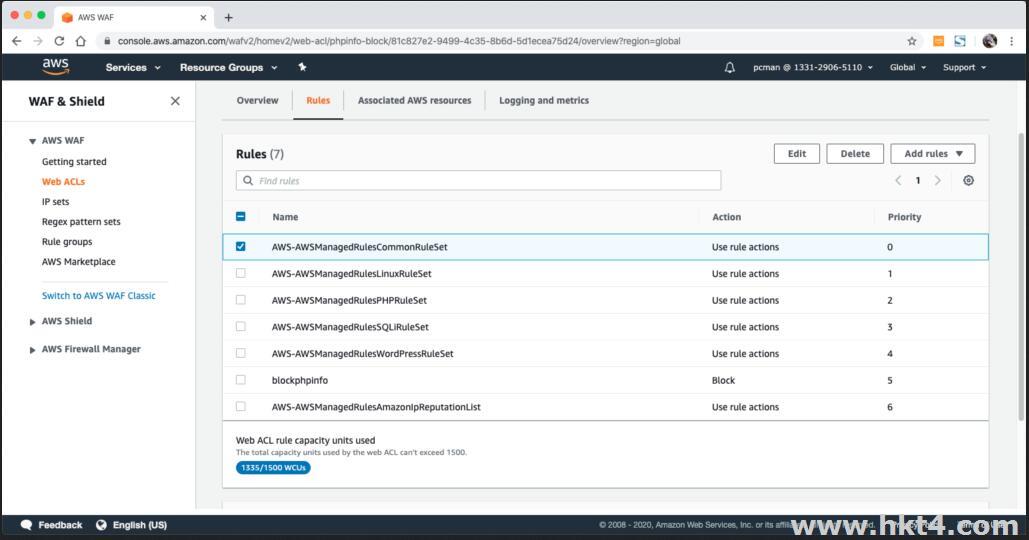
Task: Check the blockphpinfo rule checkbox
Action: (x=241, y=380)
